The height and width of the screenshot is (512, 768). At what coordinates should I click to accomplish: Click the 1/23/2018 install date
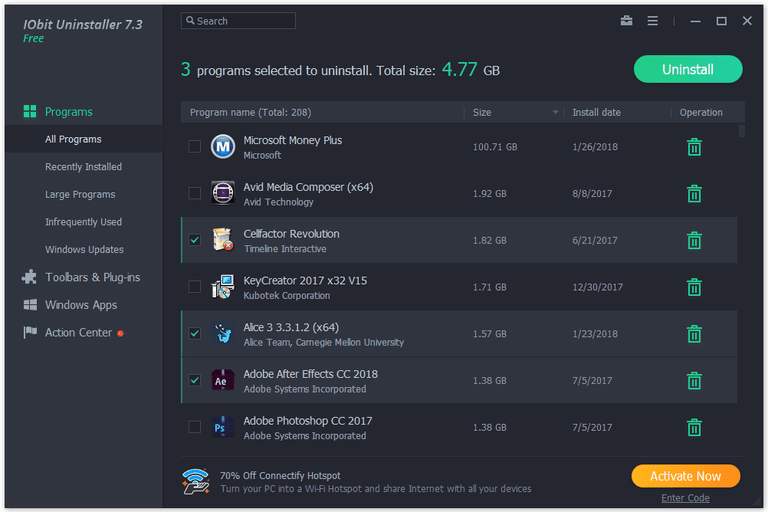click(595, 334)
